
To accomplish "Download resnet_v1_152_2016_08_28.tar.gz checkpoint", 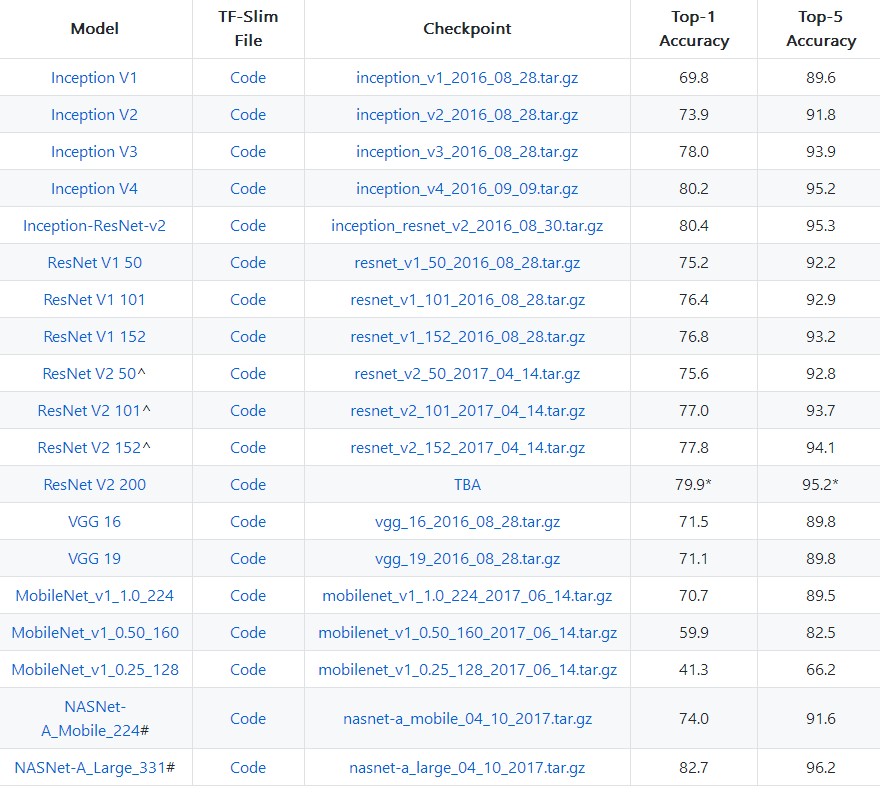I will (x=468, y=337).
